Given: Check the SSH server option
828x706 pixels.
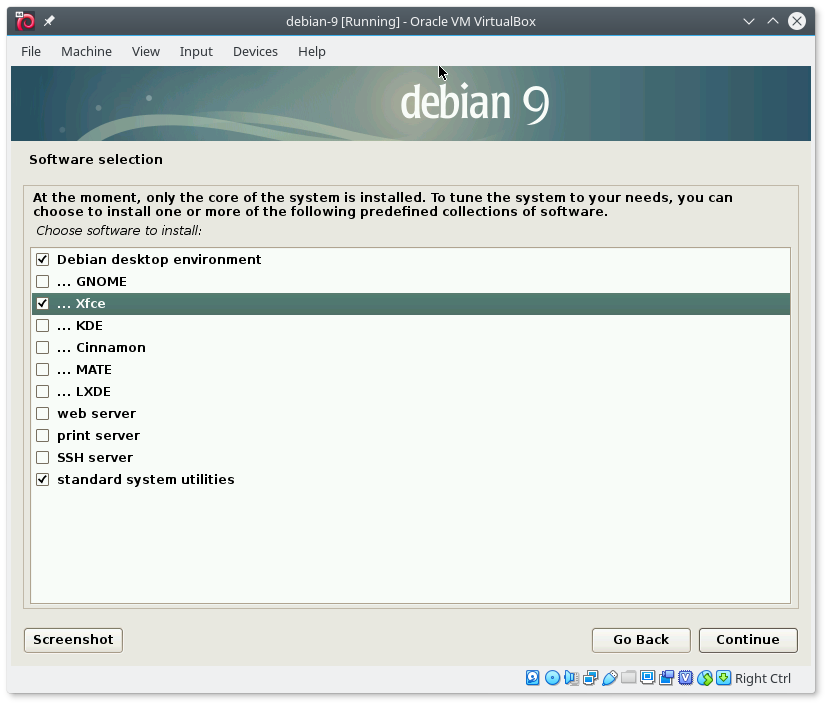Looking at the screenshot, I should click(42, 458).
